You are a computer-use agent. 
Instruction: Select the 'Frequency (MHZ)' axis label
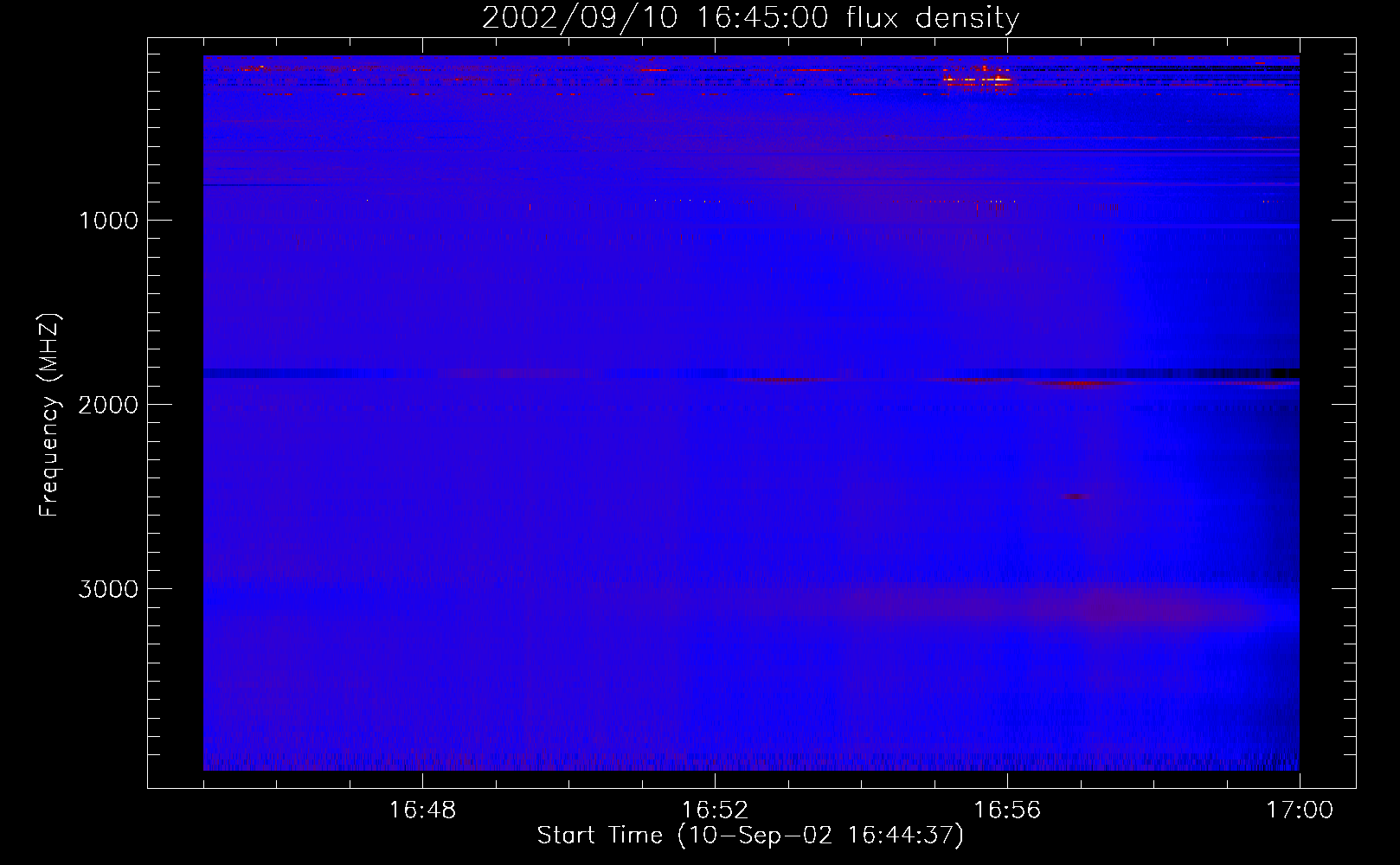(x=49, y=416)
